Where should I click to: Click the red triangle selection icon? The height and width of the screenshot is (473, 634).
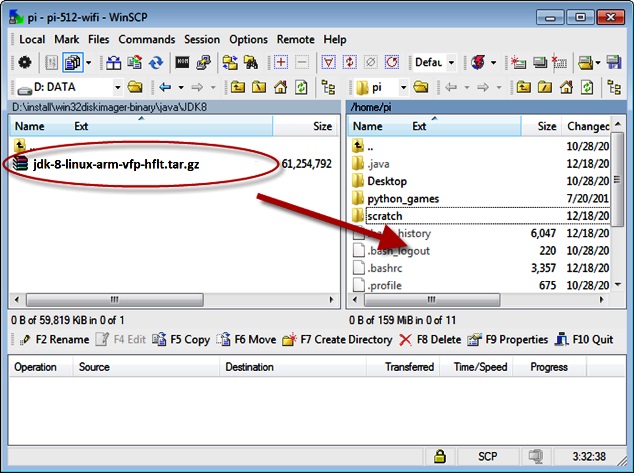328,62
